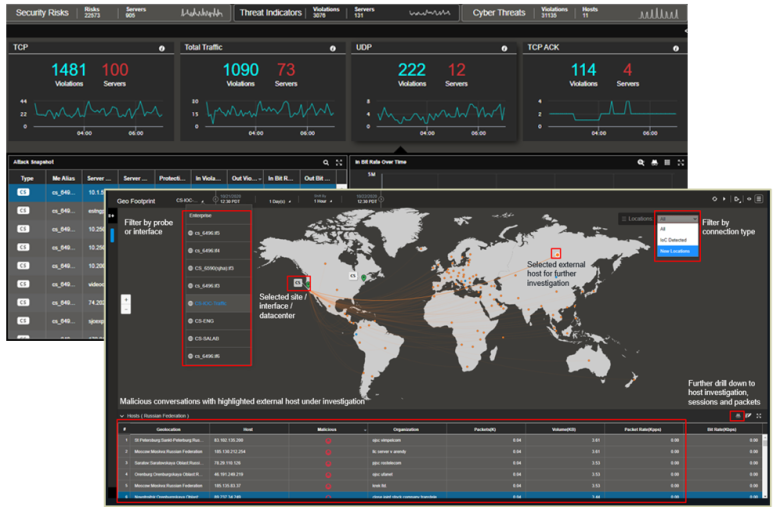
Task: Click info icon on TCP ACK card
Action: point(676,48)
